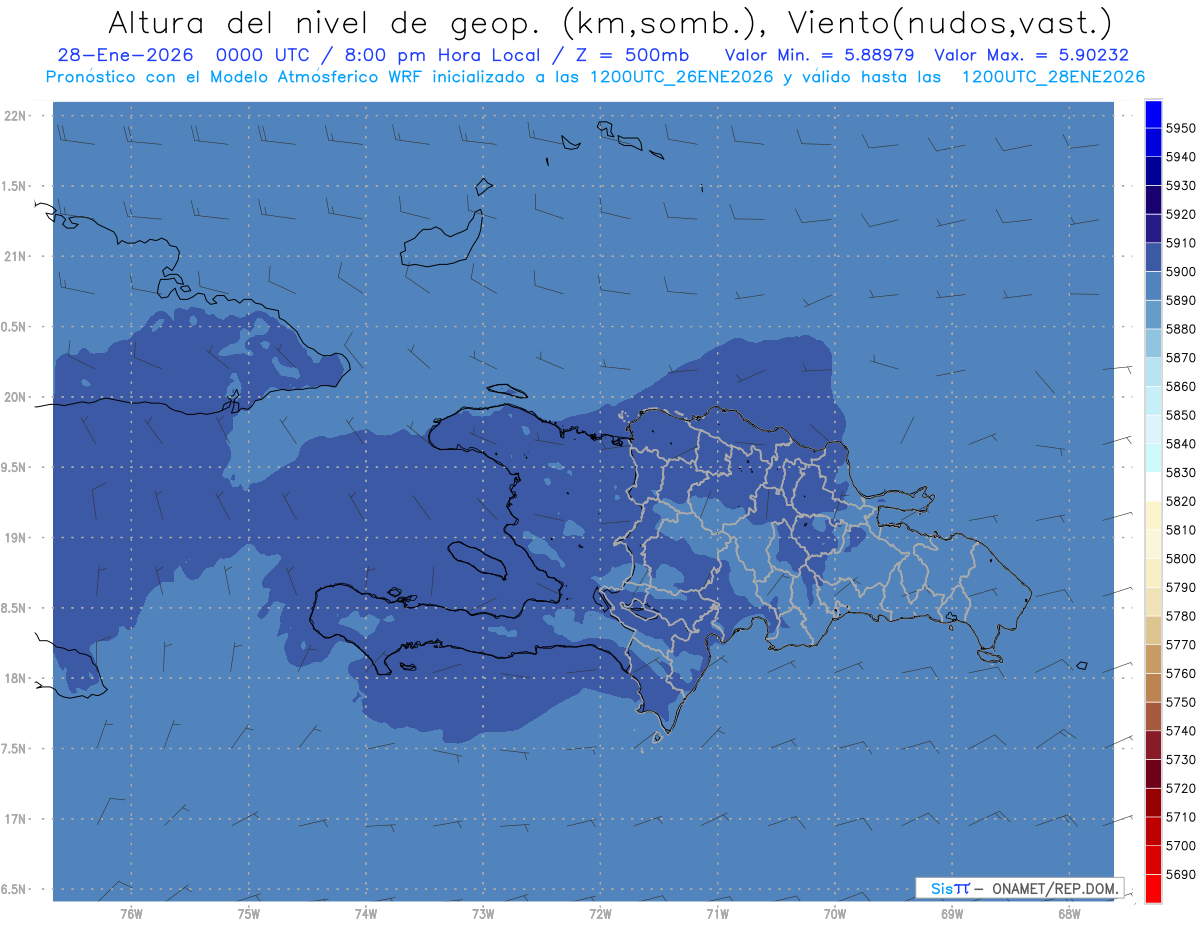The width and height of the screenshot is (1200, 927).
Task: Click the '1.5N' latitude label
Action: pos(14,186)
